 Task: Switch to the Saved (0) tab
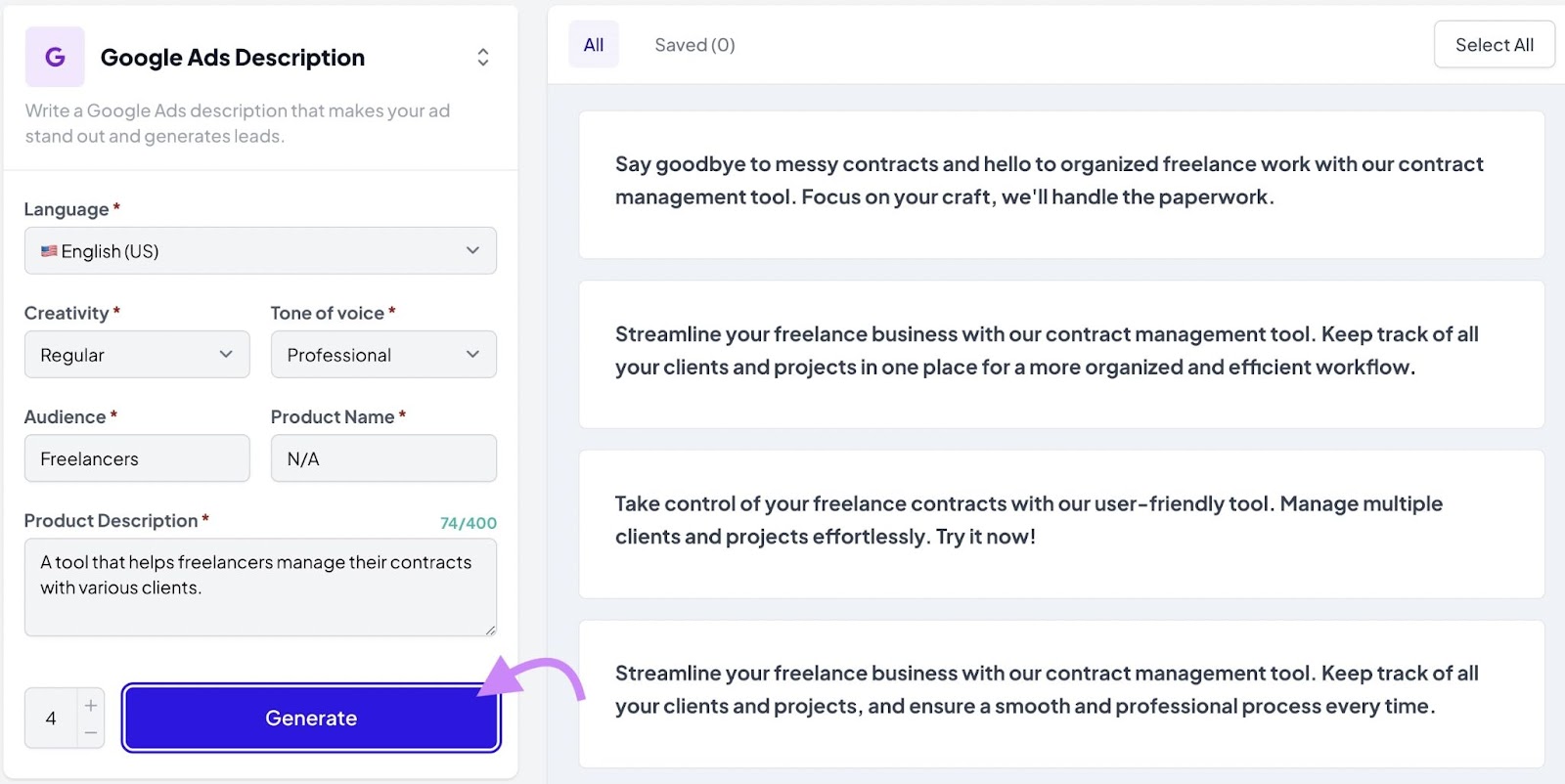693,44
